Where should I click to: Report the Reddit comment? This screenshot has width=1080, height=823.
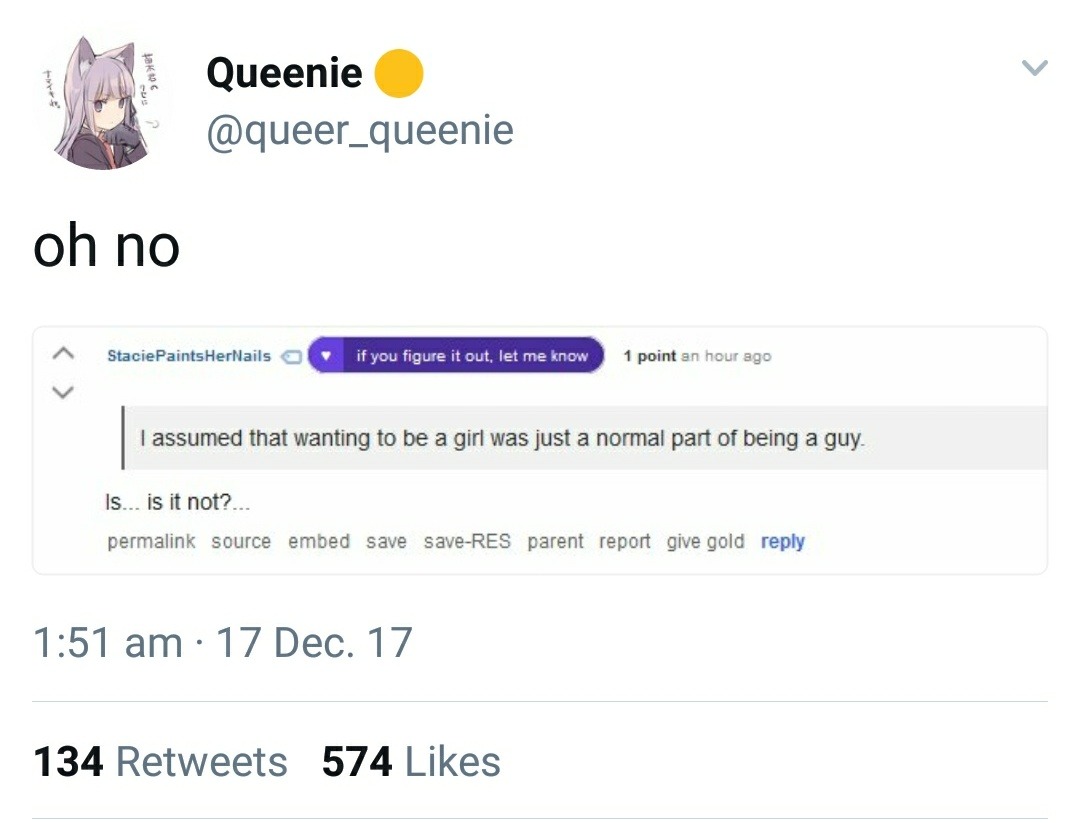pos(625,541)
